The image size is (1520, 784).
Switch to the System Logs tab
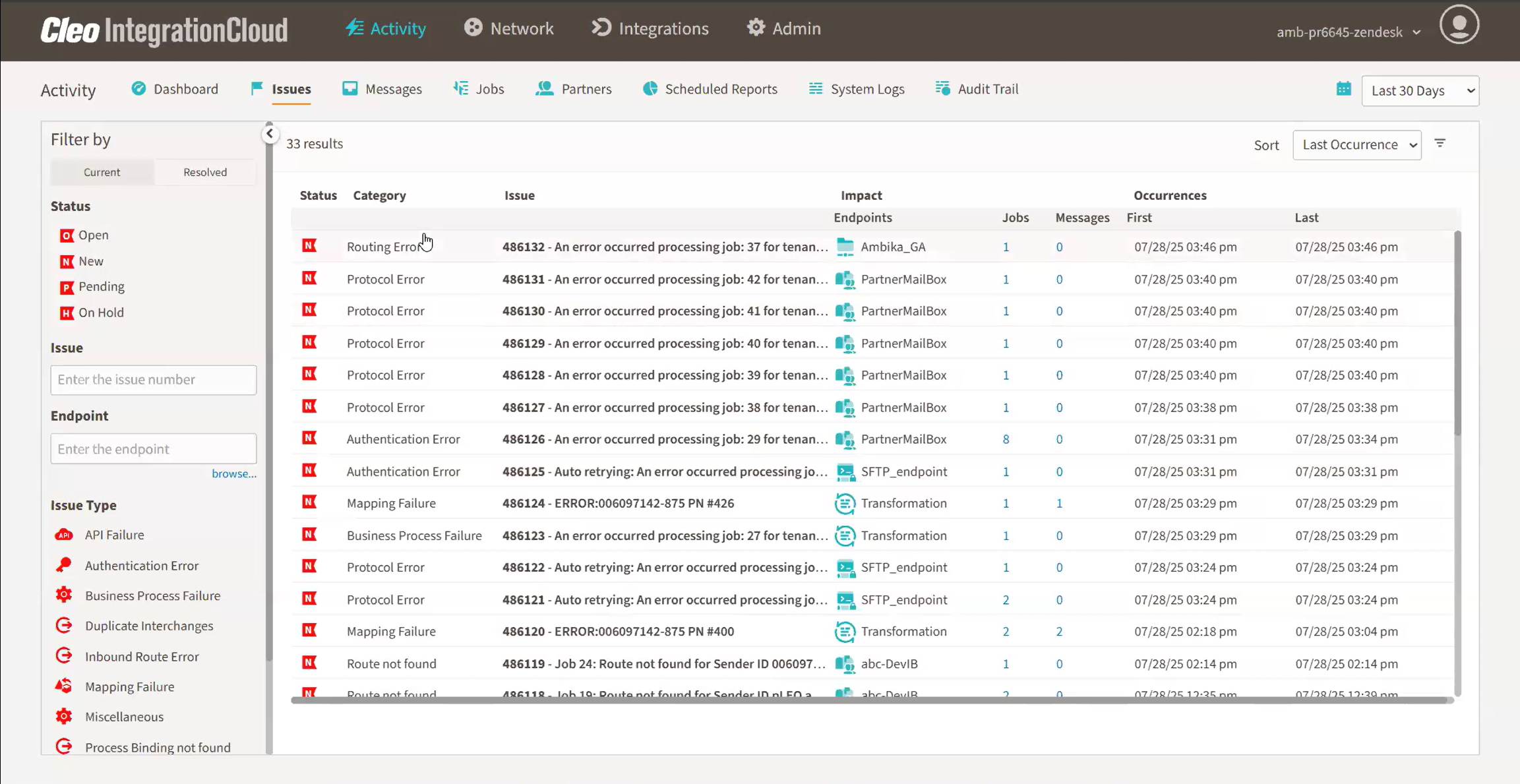click(855, 89)
